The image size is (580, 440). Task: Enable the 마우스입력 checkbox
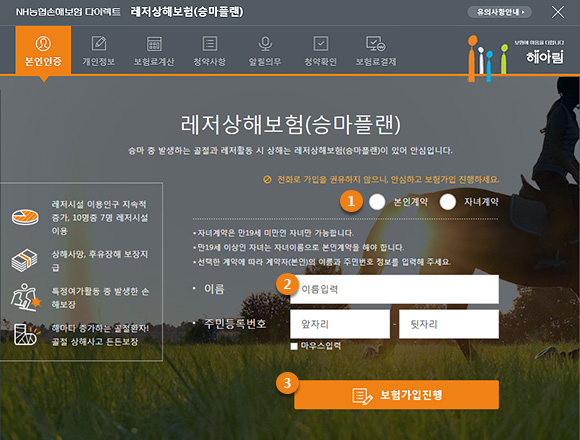(x=294, y=346)
